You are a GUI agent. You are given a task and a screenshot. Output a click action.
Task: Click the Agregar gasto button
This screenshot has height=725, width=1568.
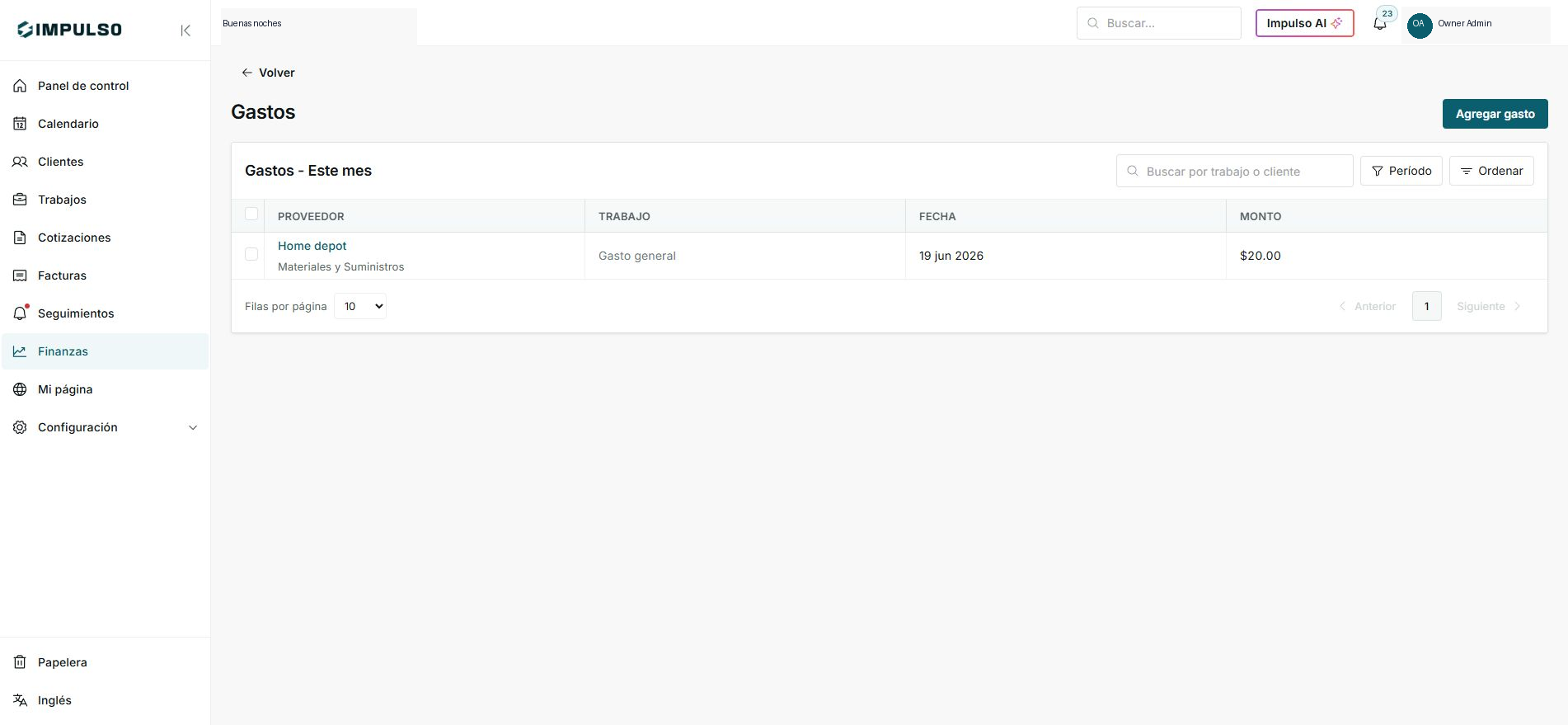[1495, 114]
